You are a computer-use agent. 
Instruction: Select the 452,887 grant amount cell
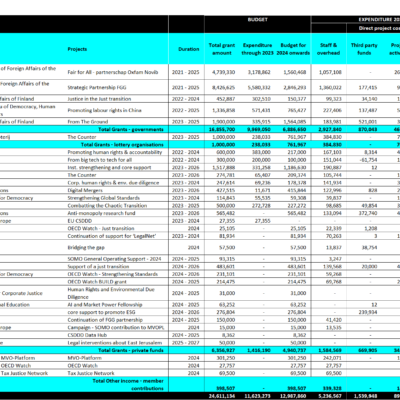pos(226,99)
